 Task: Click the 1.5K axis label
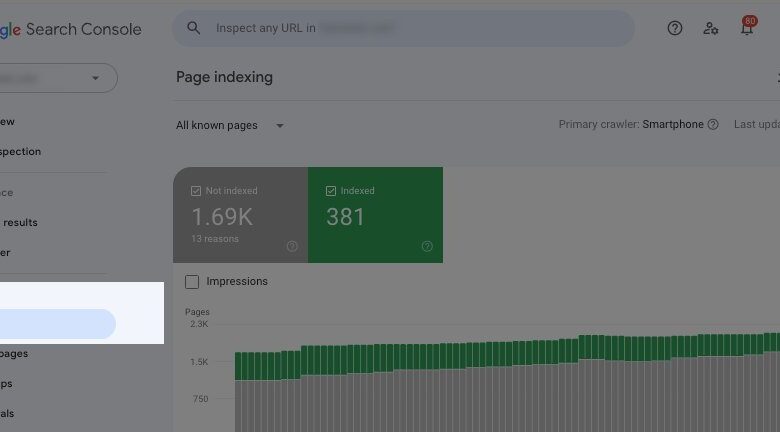199,362
